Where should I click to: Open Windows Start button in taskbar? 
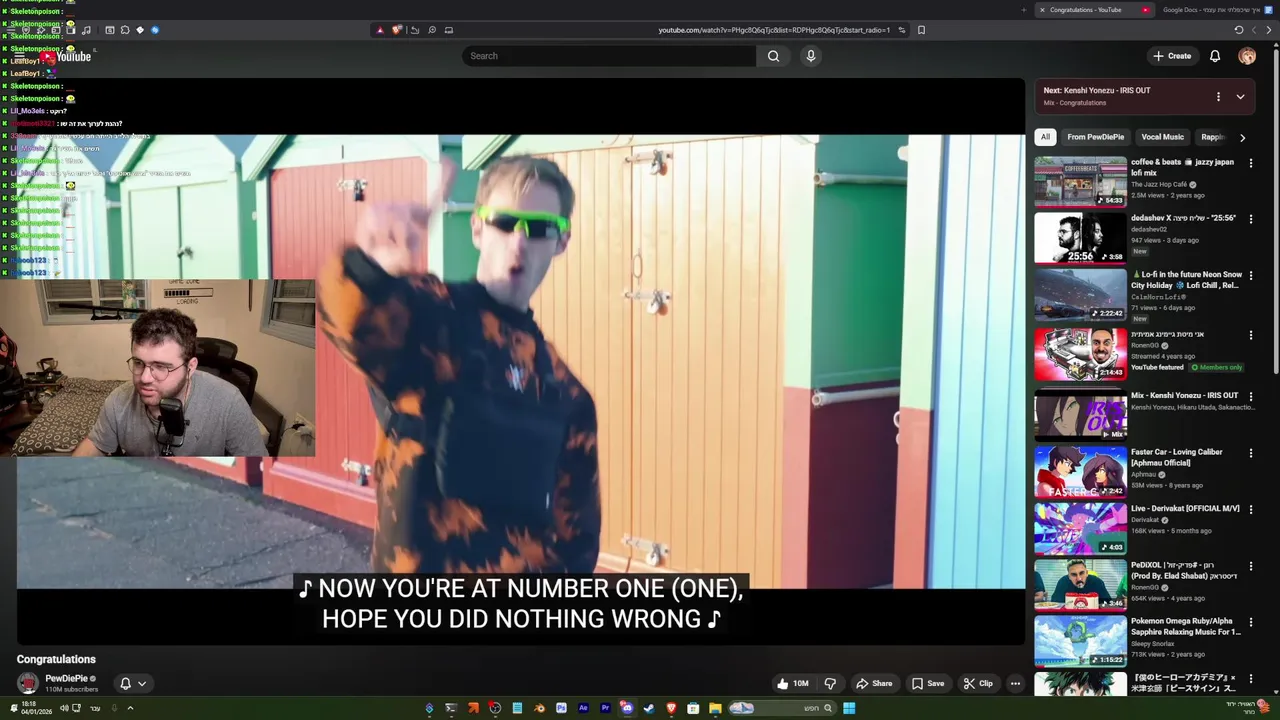(849, 708)
